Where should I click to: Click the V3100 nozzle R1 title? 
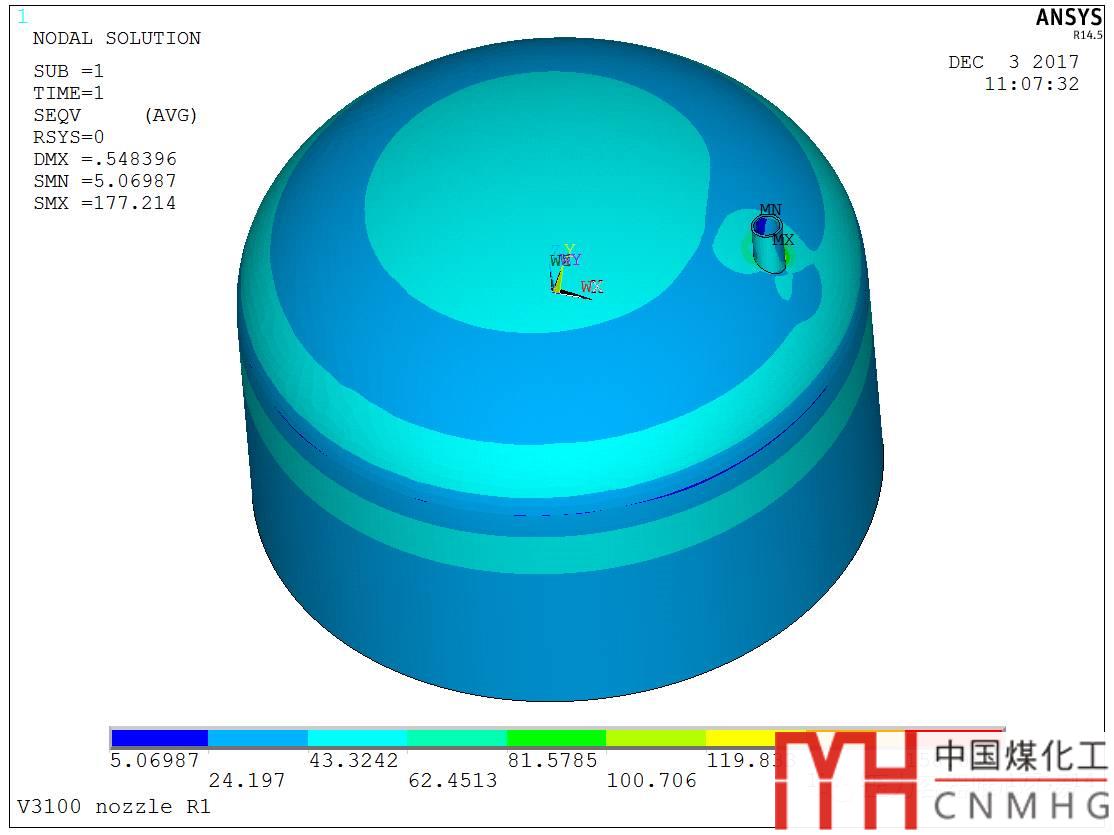click(x=113, y=806)
